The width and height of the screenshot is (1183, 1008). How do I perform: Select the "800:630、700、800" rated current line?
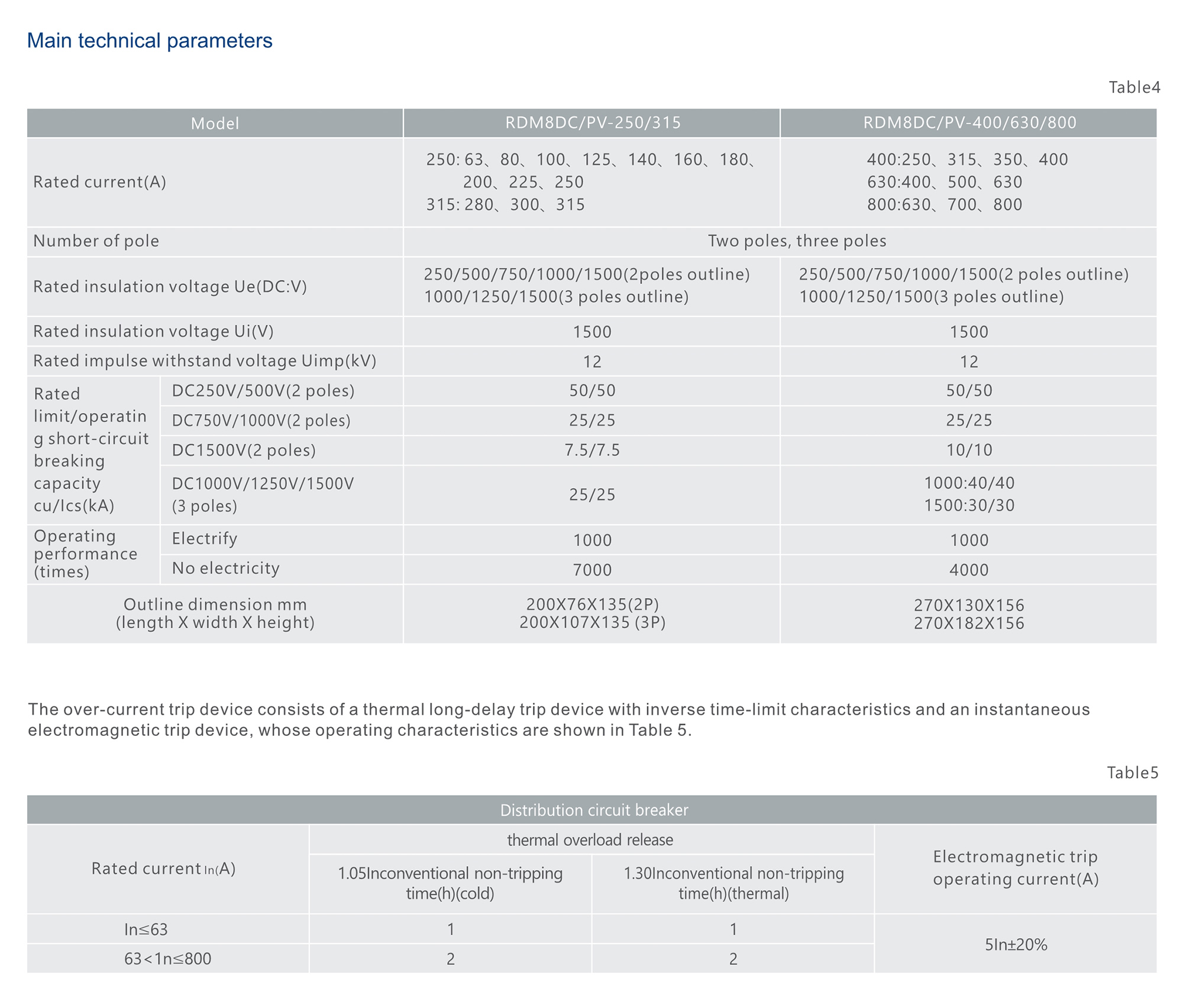coord(945,205)
